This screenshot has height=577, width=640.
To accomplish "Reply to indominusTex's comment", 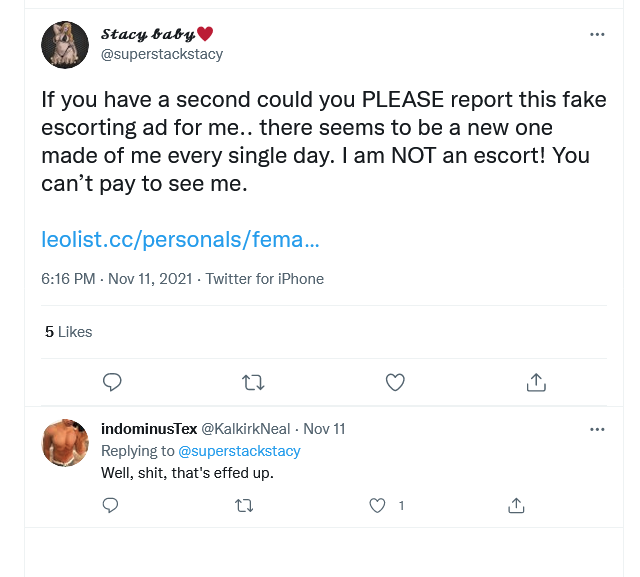I will 112,505.
